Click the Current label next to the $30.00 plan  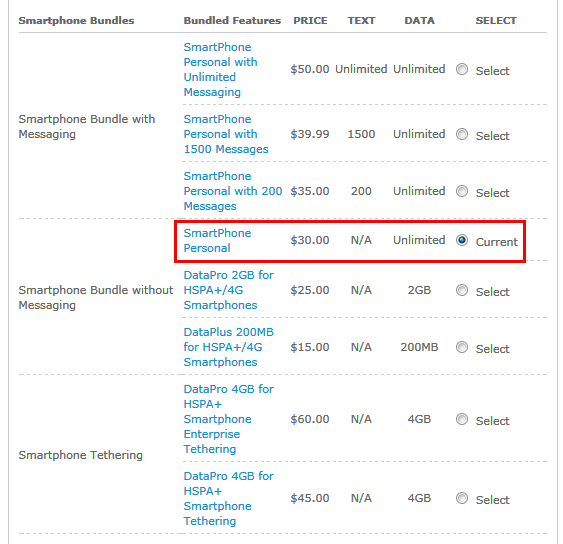[497, 242]
